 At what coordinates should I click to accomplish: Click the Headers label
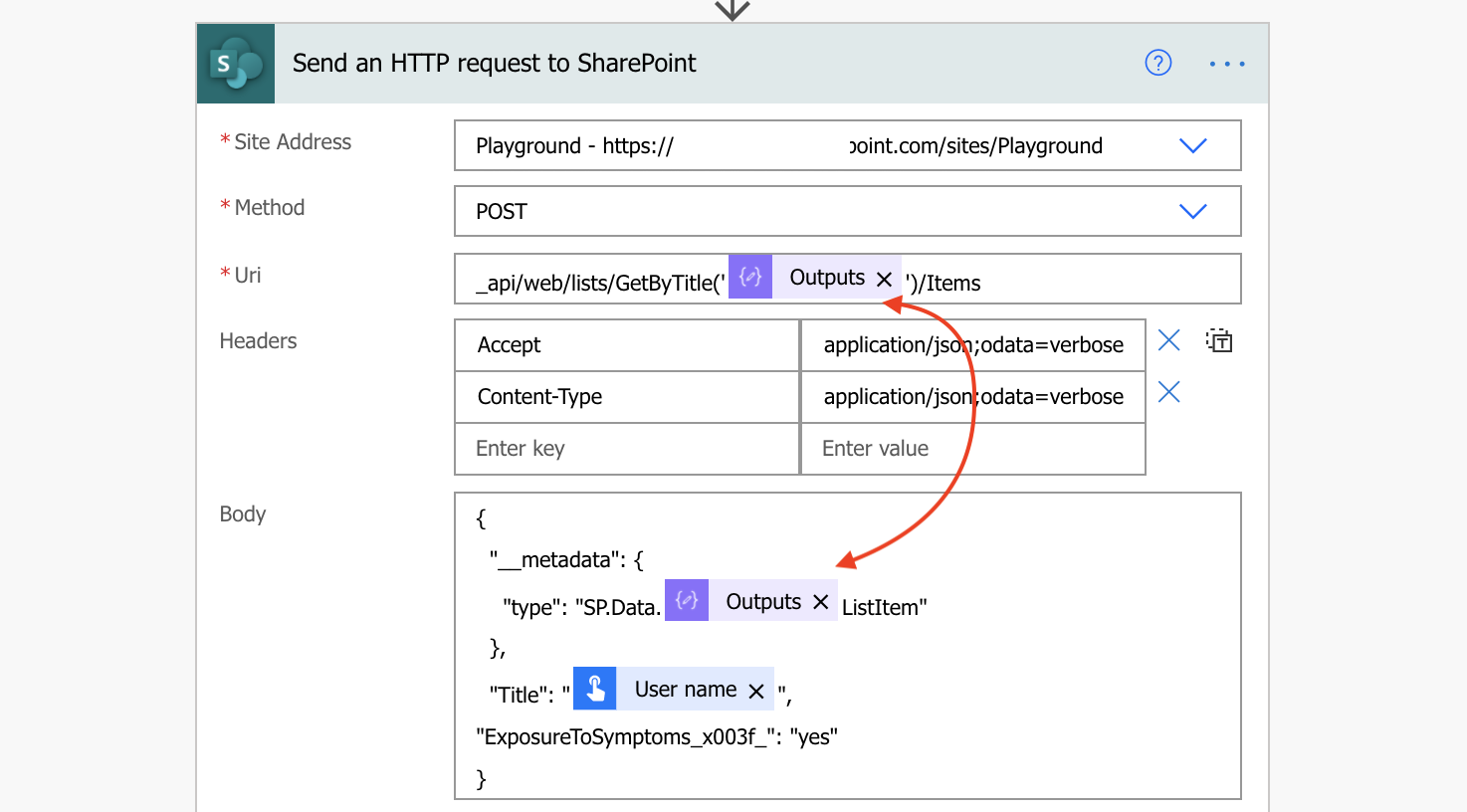click(258, 341)
